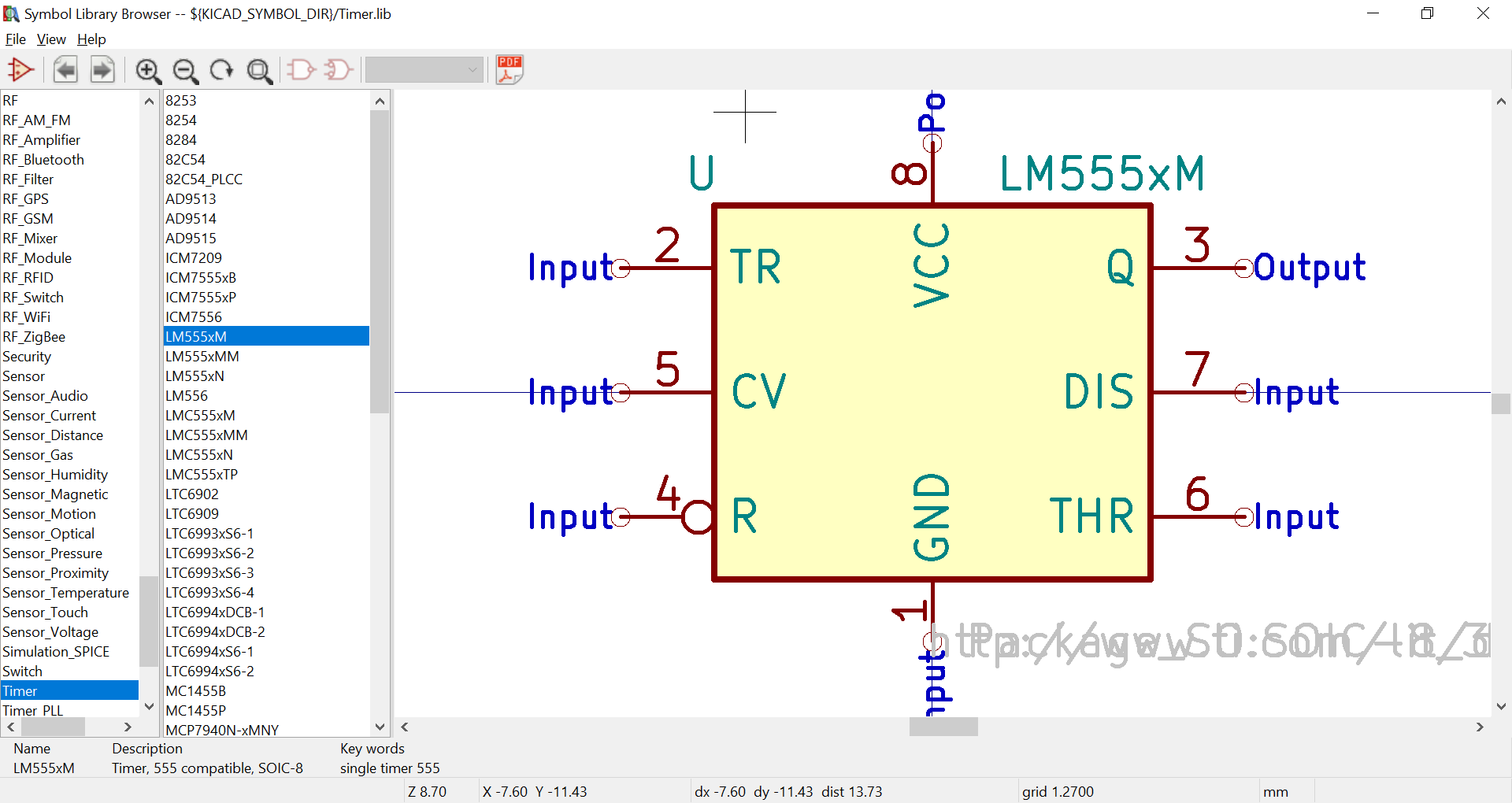Choose the LMC555xTP symbol
Screen dimensions: 1512x803
pos(266,475)
